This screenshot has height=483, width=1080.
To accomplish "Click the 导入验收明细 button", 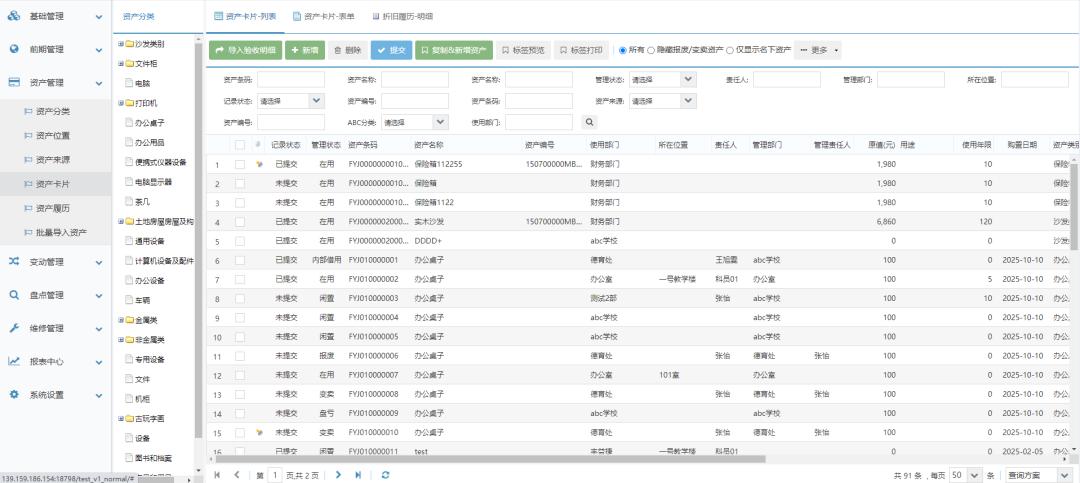I will tap(245, 50).
